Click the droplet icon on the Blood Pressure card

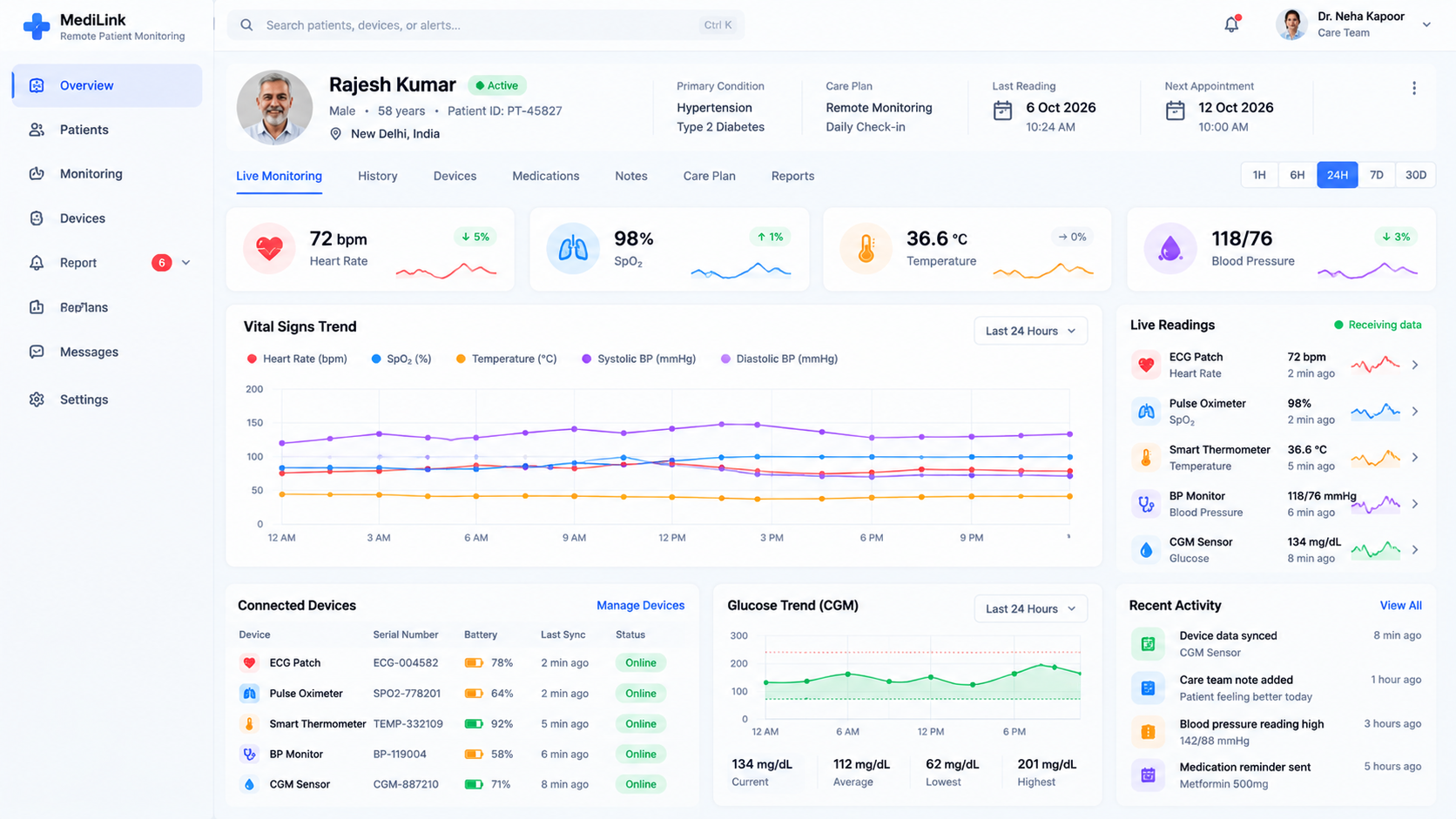point(1170,249)
